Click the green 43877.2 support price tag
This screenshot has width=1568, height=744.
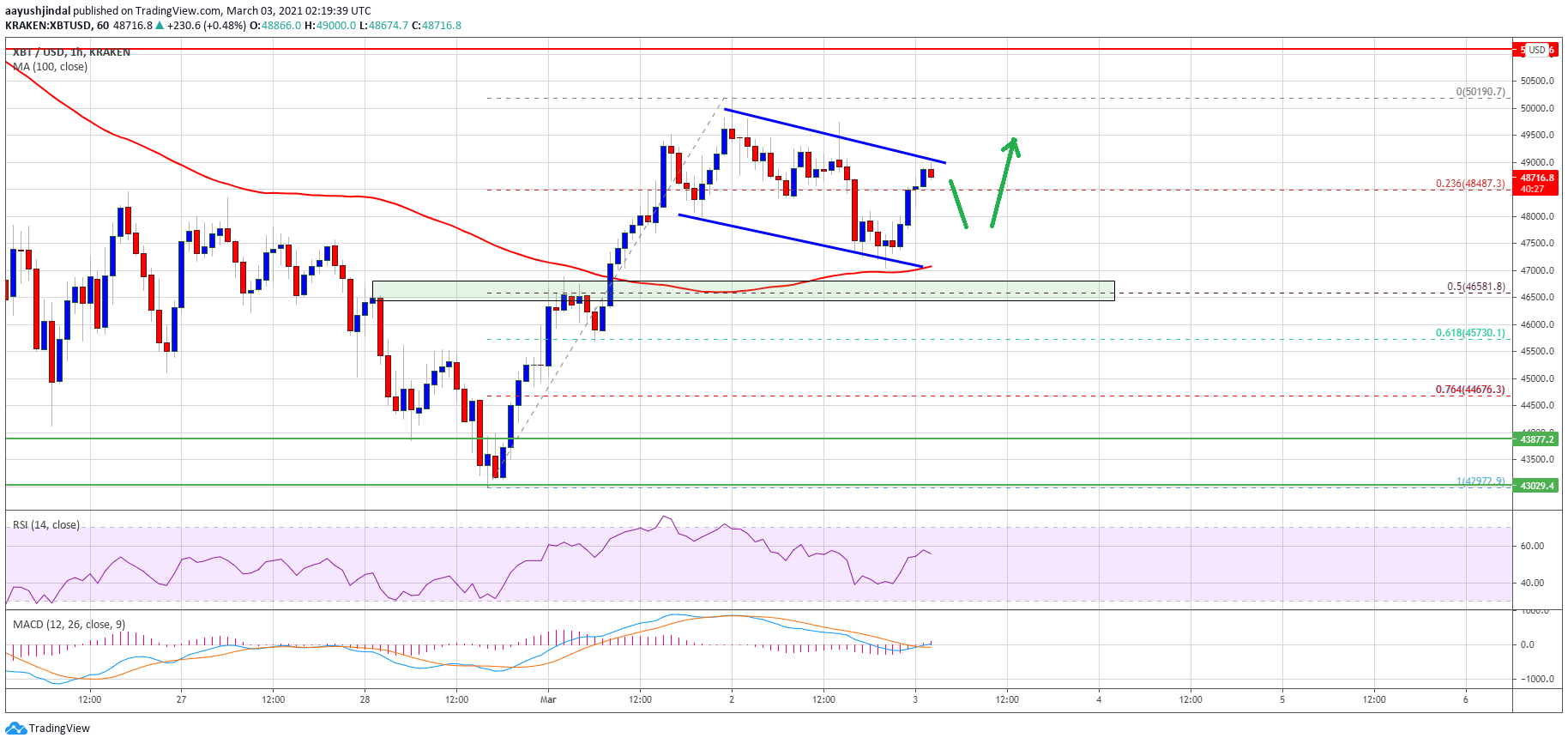pos(1536,439)
